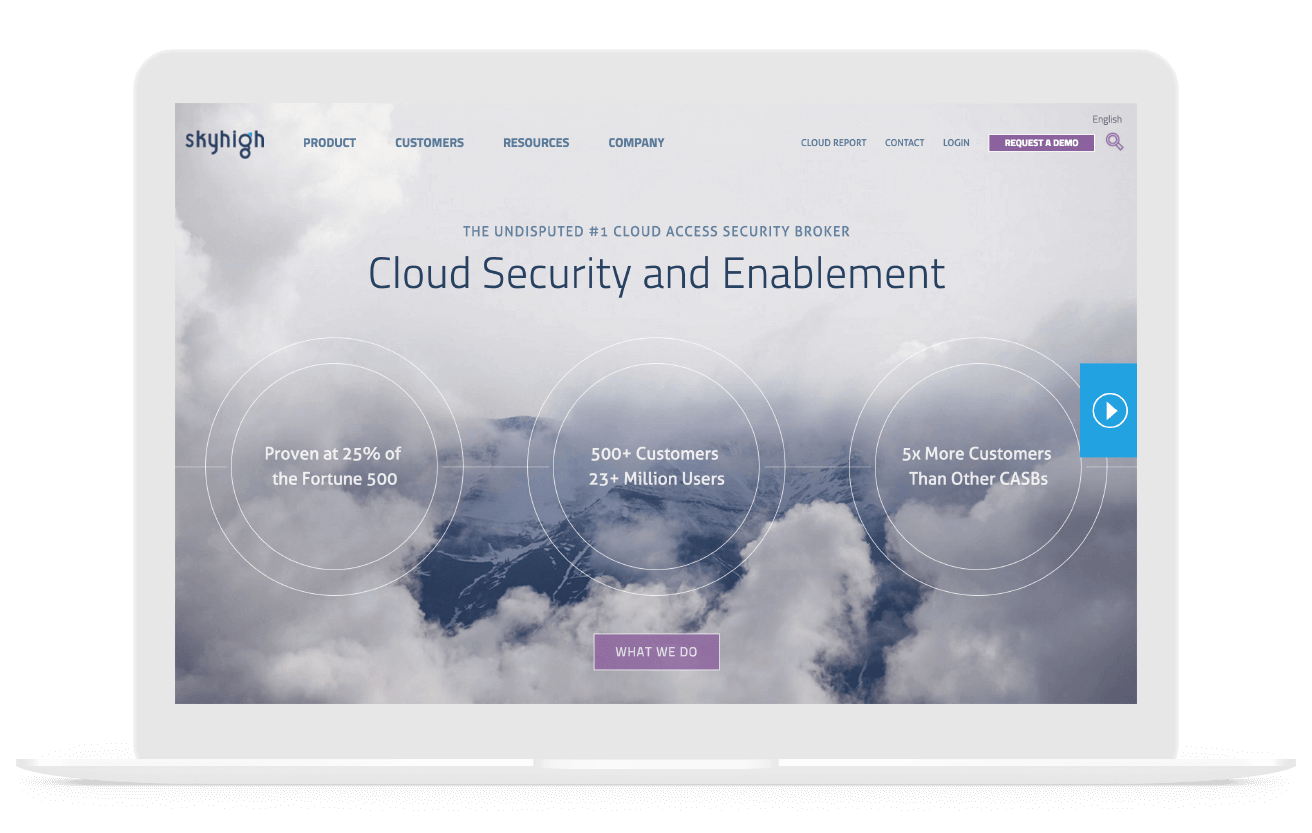Click the 'Cloud Security and Enablement' headline
Image resolution: width=1312 pixels, height=833 pixels.
pos(656,274)
